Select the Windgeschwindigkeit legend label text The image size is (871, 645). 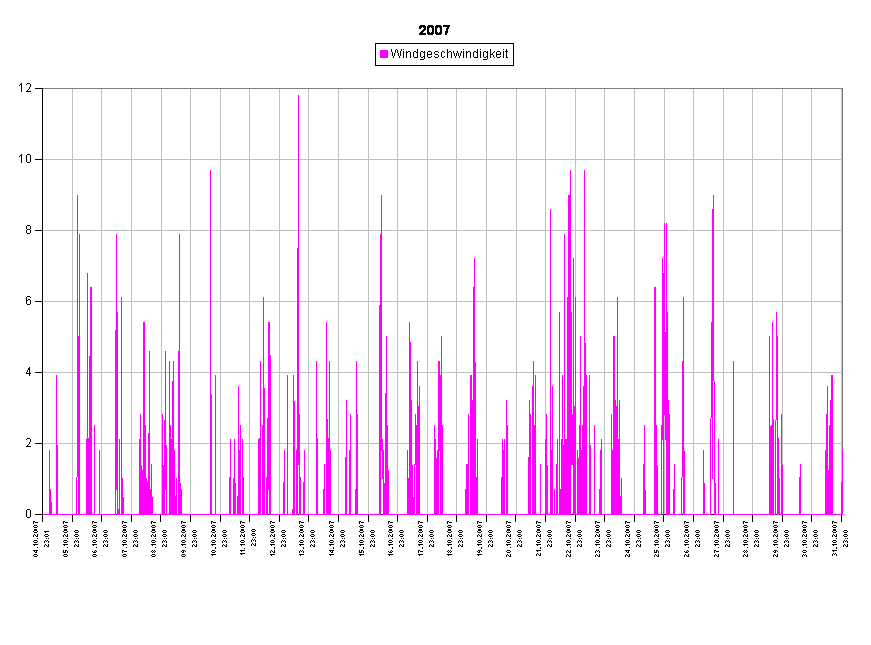click(449, 54)
